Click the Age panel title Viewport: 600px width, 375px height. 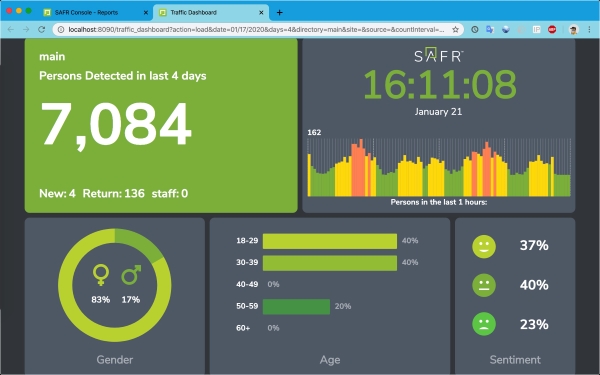[330, 360]
